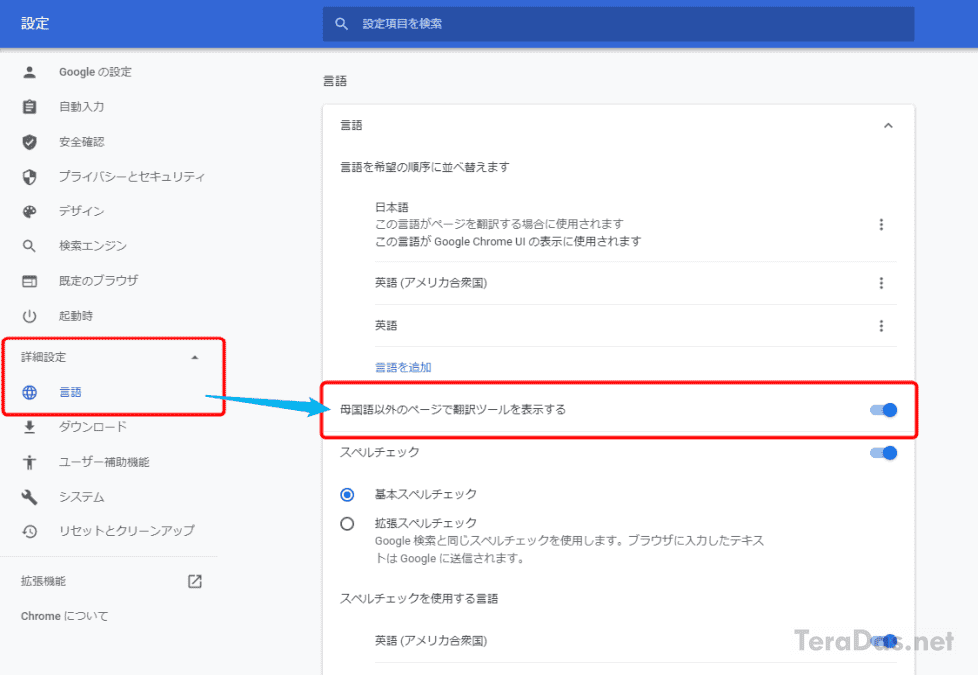Image resolution: width=978 pixels, height=675 pixels.
Task: Select the 基本スペルチェック radio button
Action: (347, 495)
